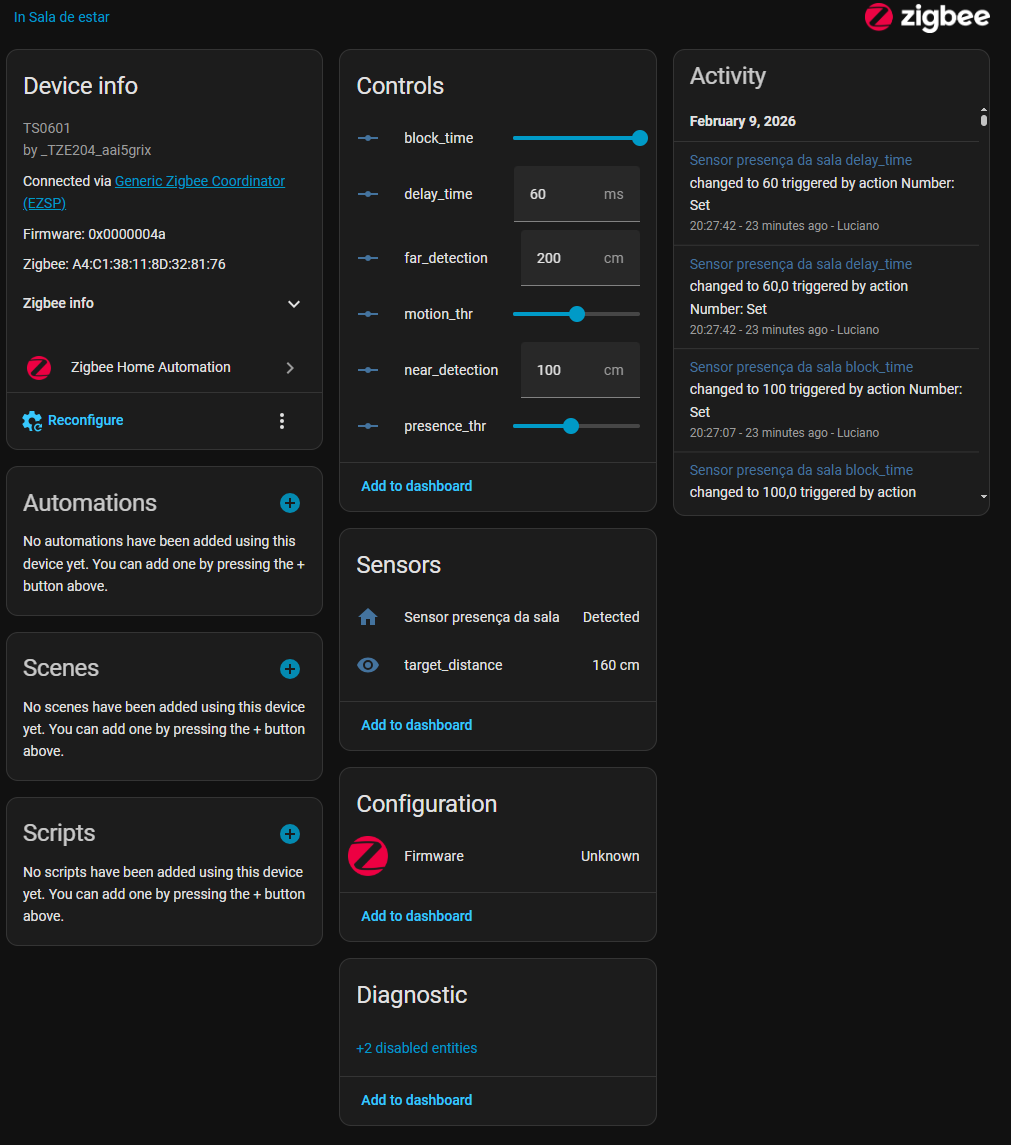Screen dimensions: 1011x1145
Task: Click the Zigbee icon next to Firmware
Action: coord(368,856)
